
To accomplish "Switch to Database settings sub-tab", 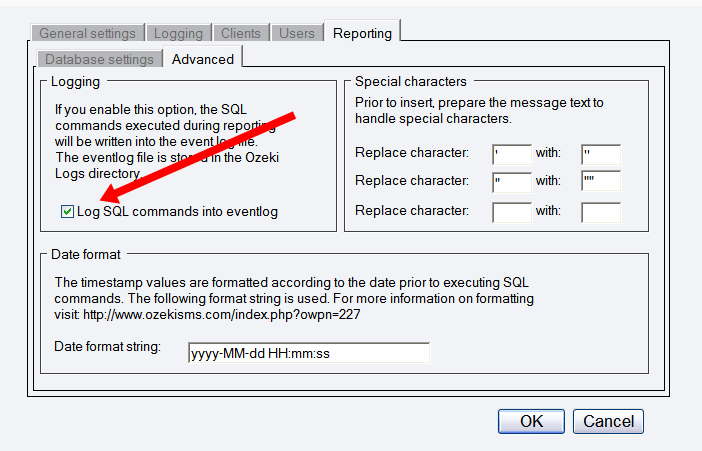I will [x=99, y=59].
